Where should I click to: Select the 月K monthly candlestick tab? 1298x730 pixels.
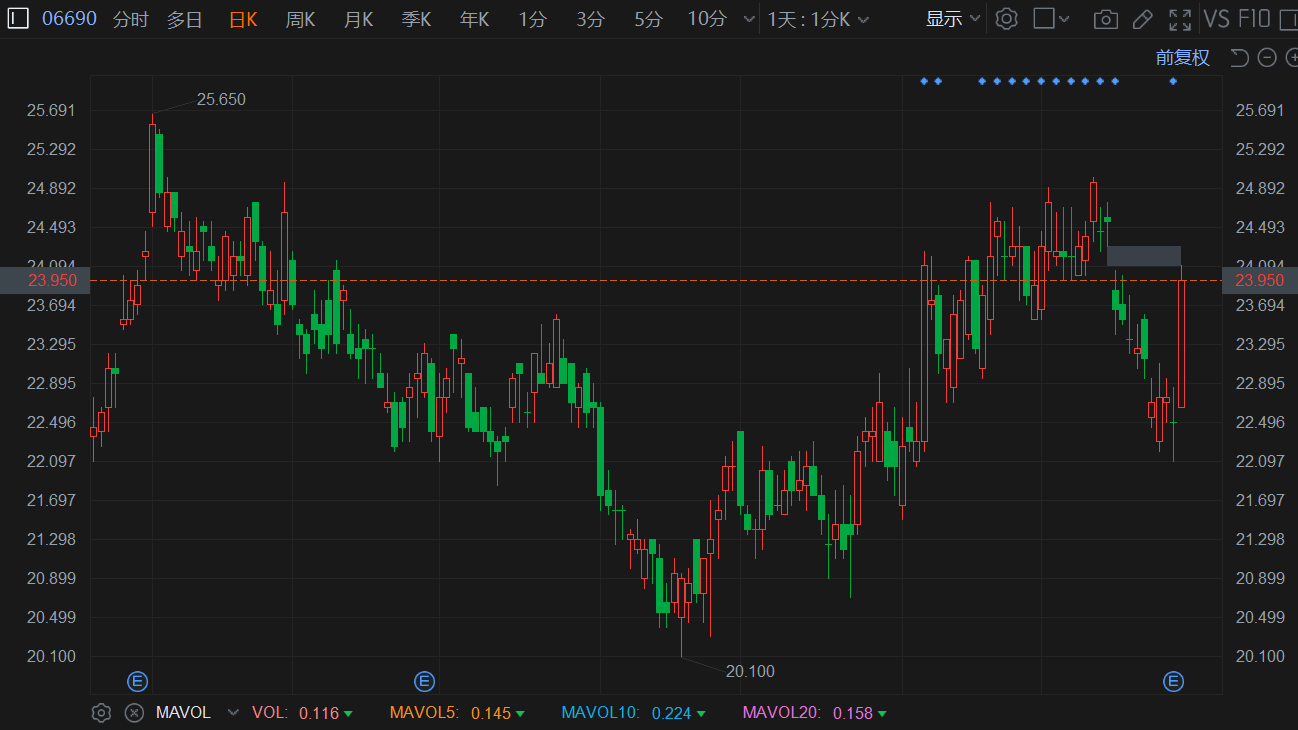[358, 19]
